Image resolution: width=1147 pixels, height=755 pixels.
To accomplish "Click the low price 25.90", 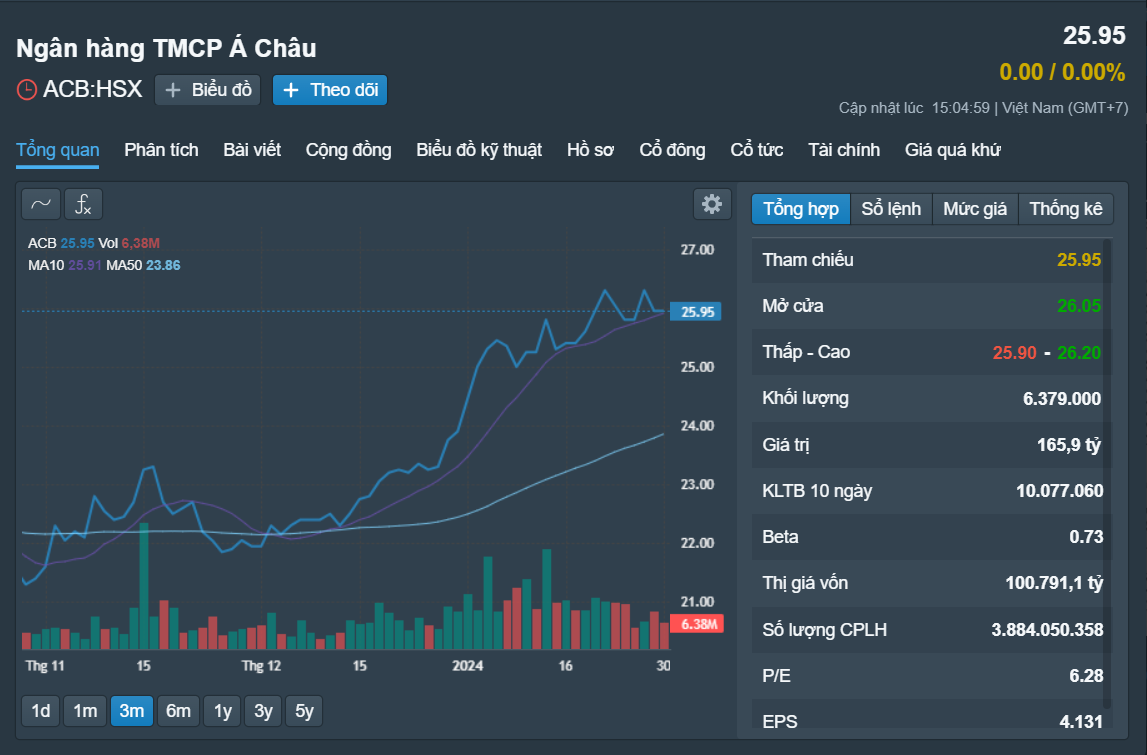I will (1015, 353).
